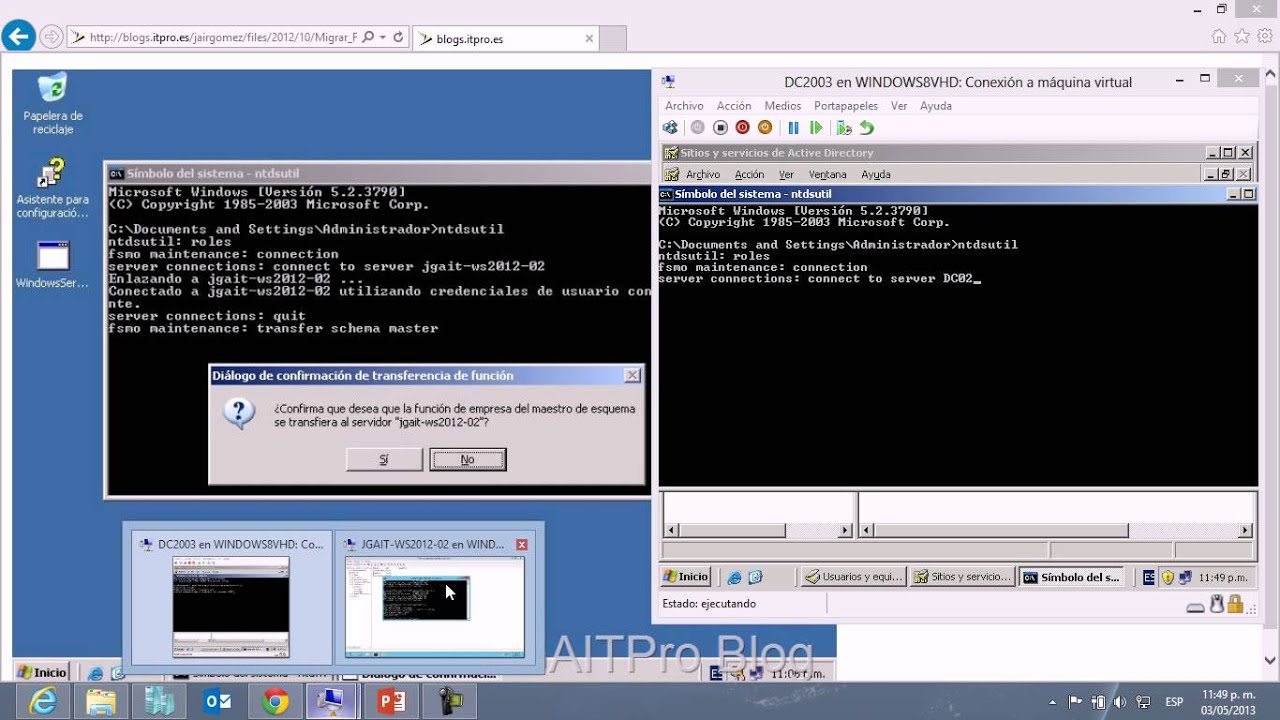Click the ES language indicator in VM tray
The width and height of the screenshot is (1280, 720).
point(1149,577)
